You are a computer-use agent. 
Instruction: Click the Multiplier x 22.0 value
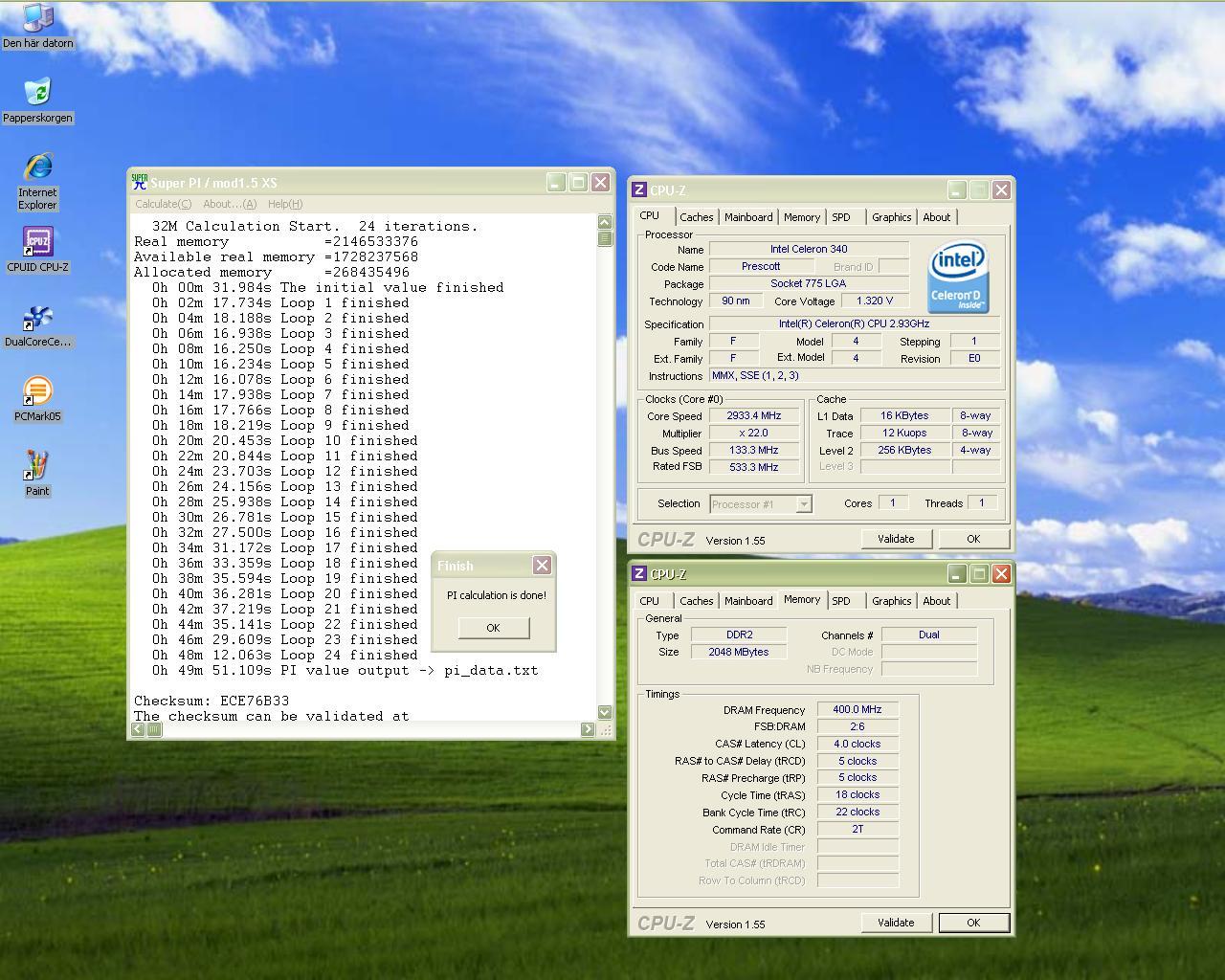click(x=754, y=434)
